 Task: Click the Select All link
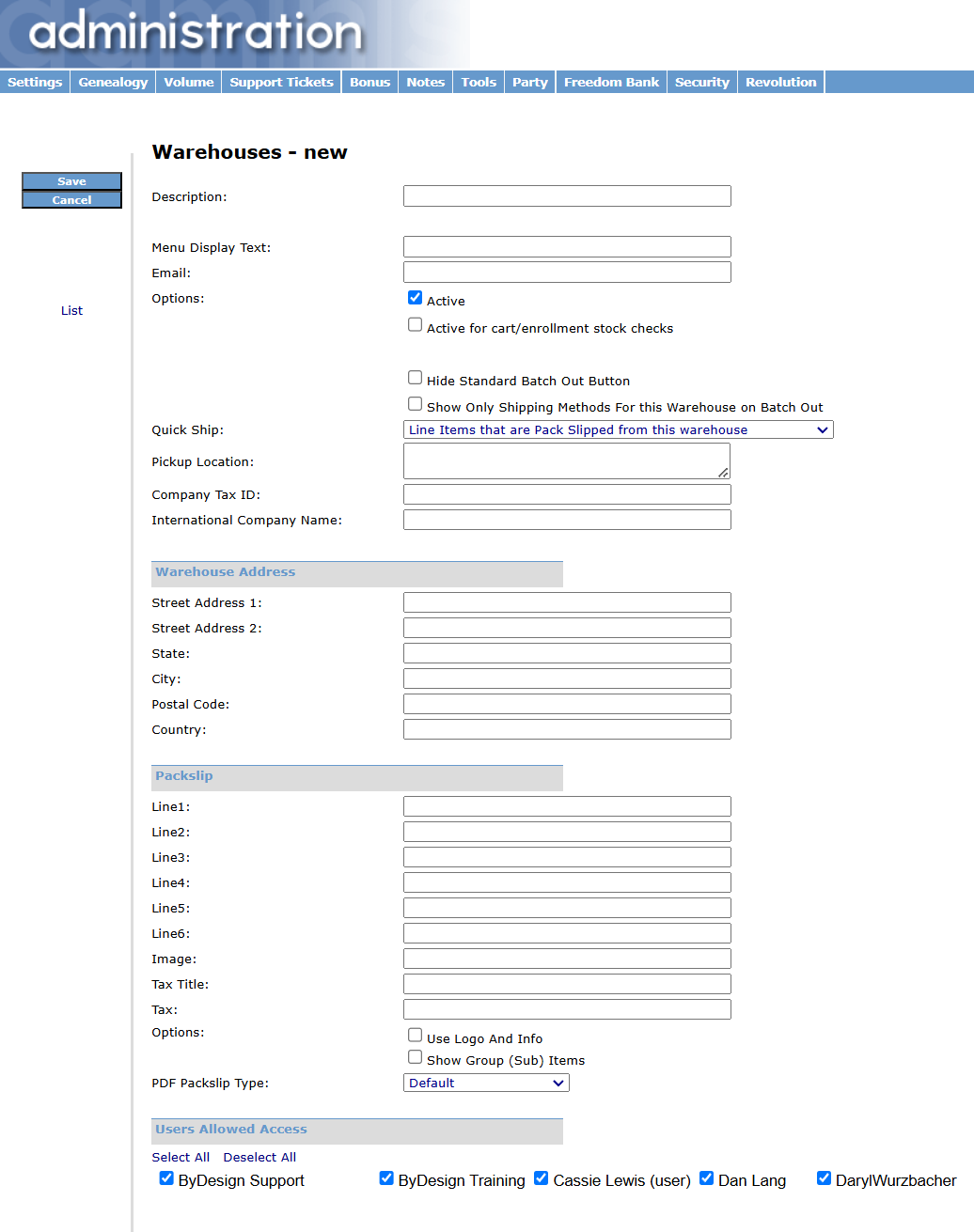(x=181, y=1157)
